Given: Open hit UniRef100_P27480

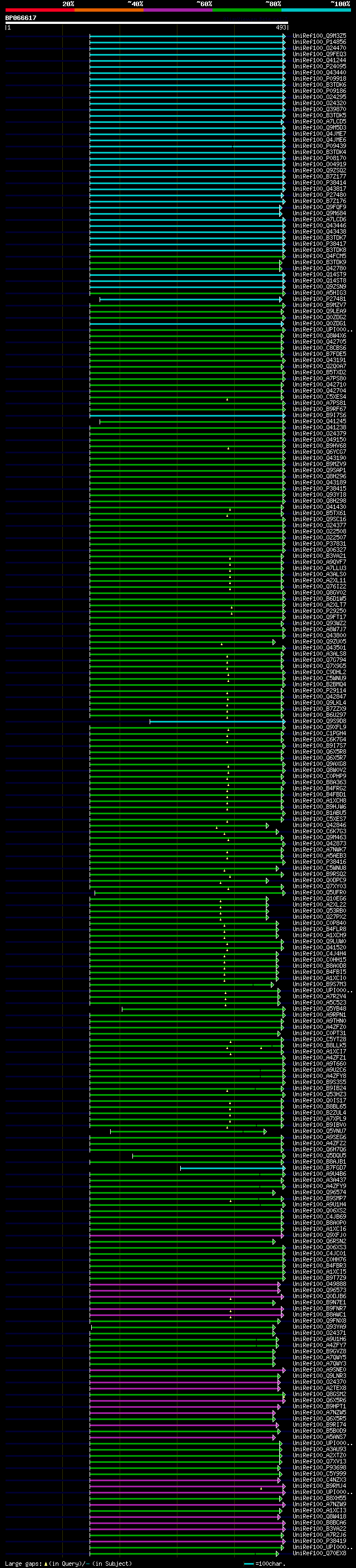Looking at the screenshot, I should [x=319, y=195].
